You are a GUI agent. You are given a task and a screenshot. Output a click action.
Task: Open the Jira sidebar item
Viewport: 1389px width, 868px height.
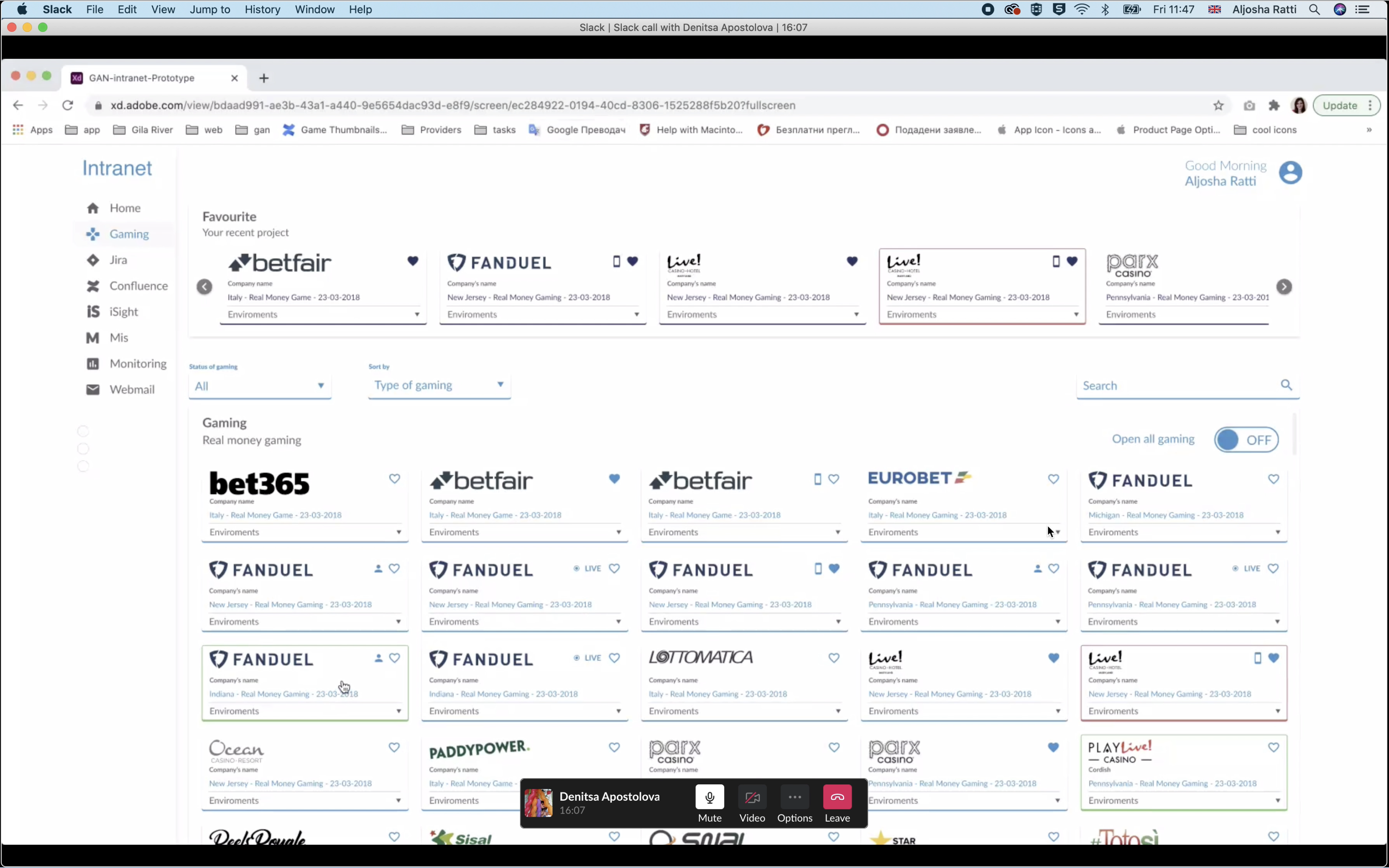pos(118,260)
